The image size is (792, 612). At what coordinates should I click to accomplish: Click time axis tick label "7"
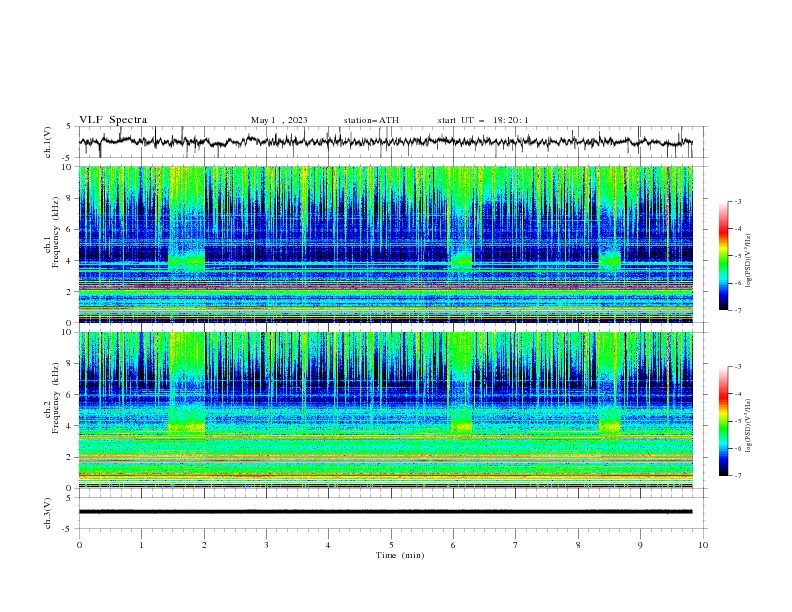(516, 545)
